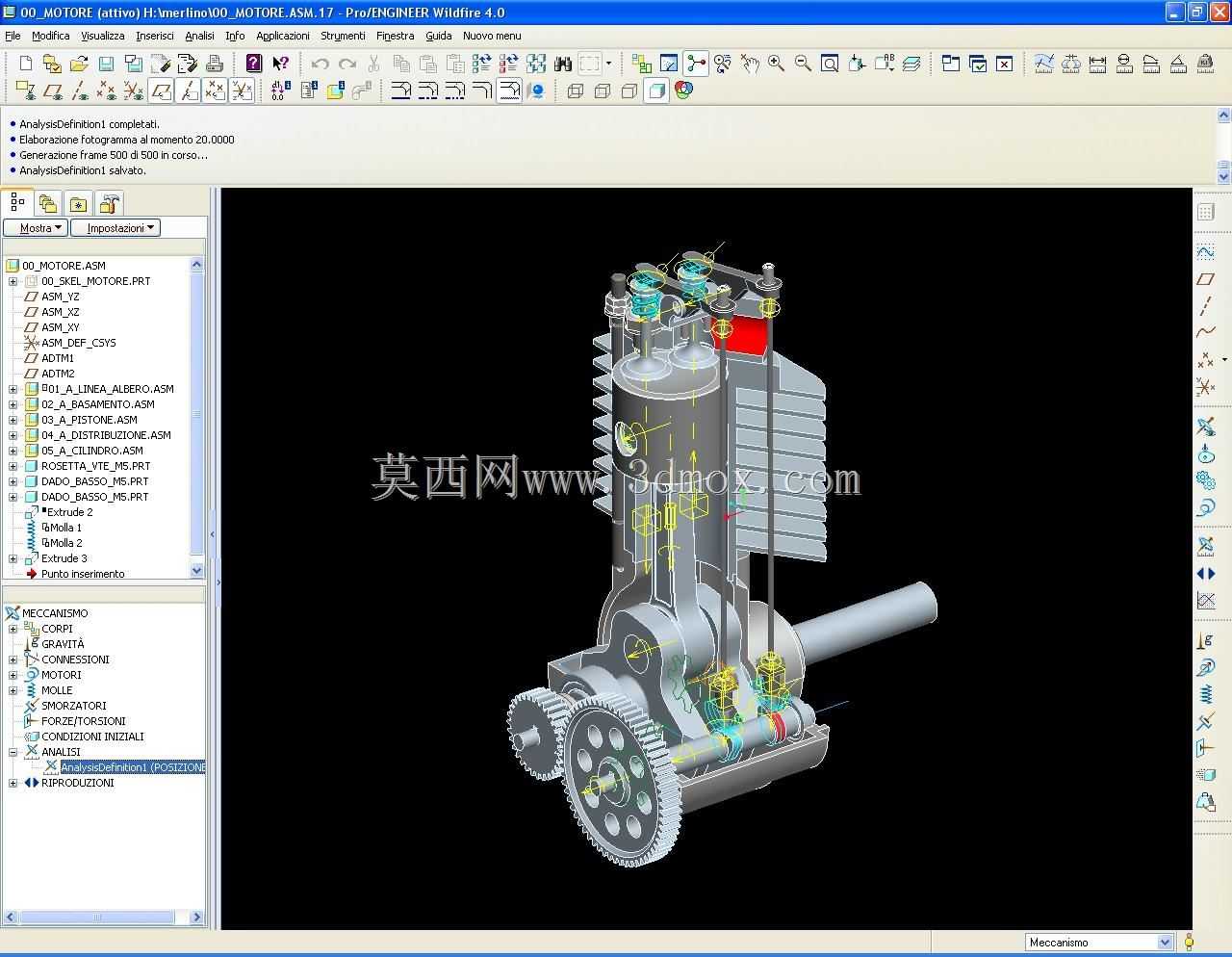Image resolution: width=1232 pixels, height=957 pixels.
Task: Click the Zoom Out magnifier icon
Action: [803, 64]
